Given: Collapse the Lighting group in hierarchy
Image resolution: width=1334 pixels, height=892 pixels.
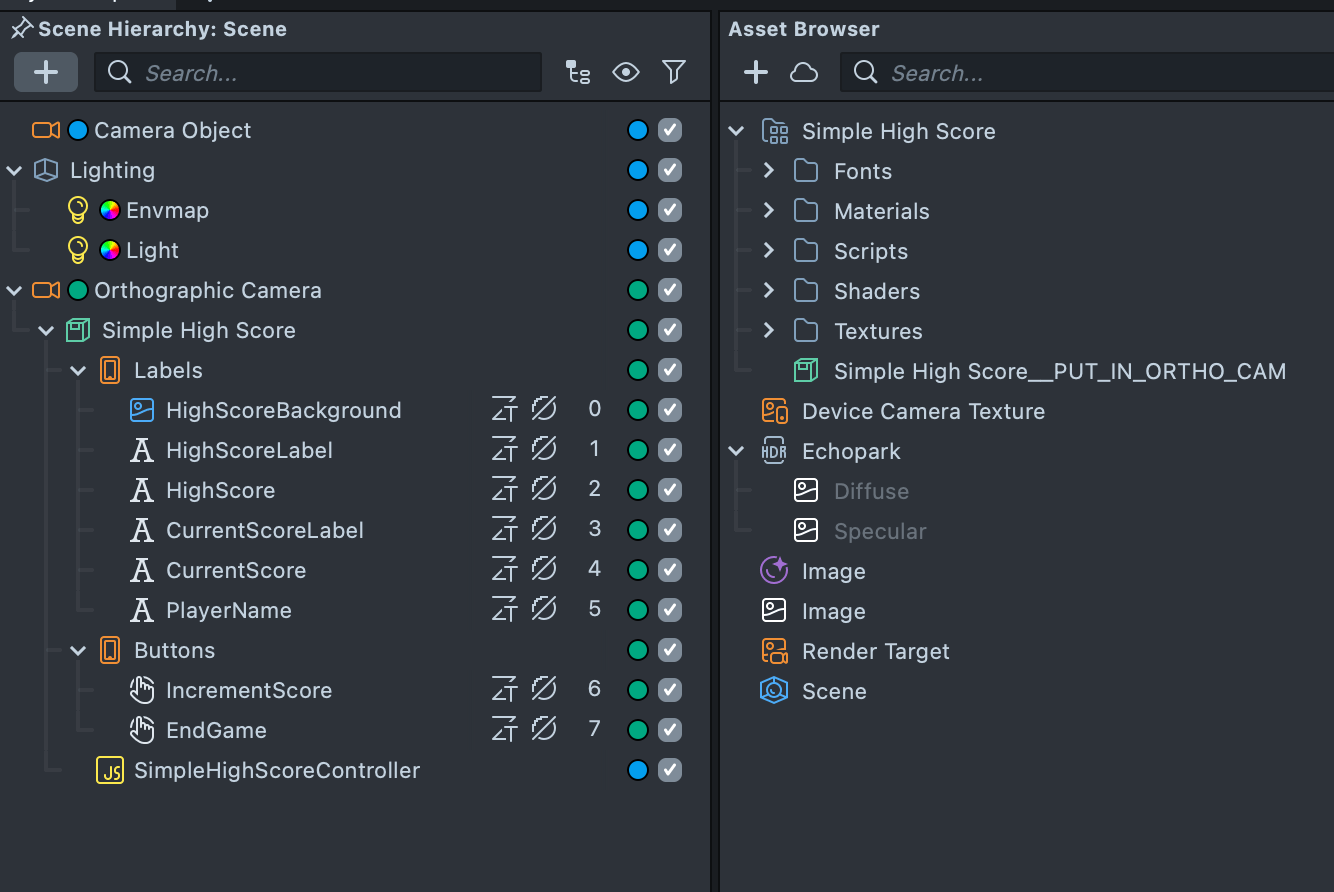Looking at the screenshot, I should pyautogui.click(x=14, y=171).
